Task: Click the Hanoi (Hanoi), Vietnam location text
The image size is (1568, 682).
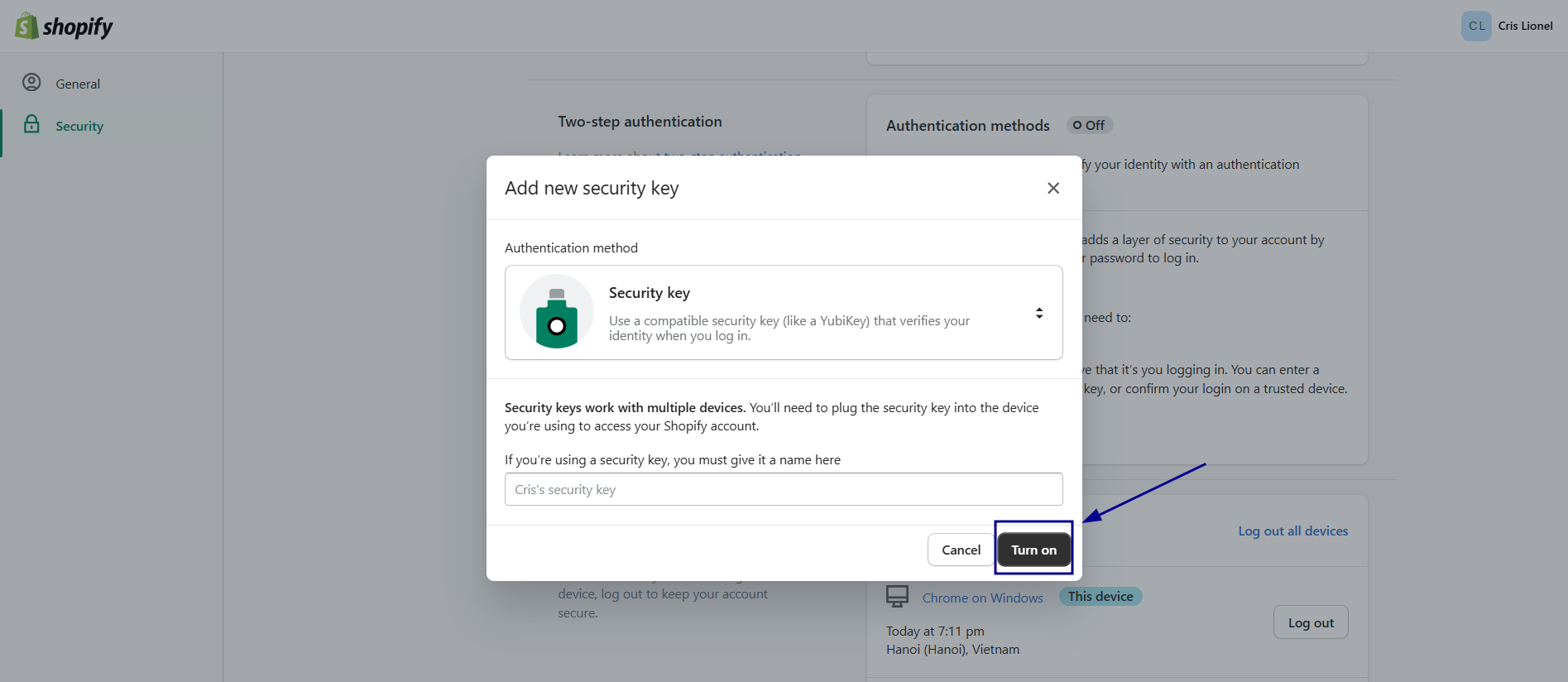Action: 952,650
